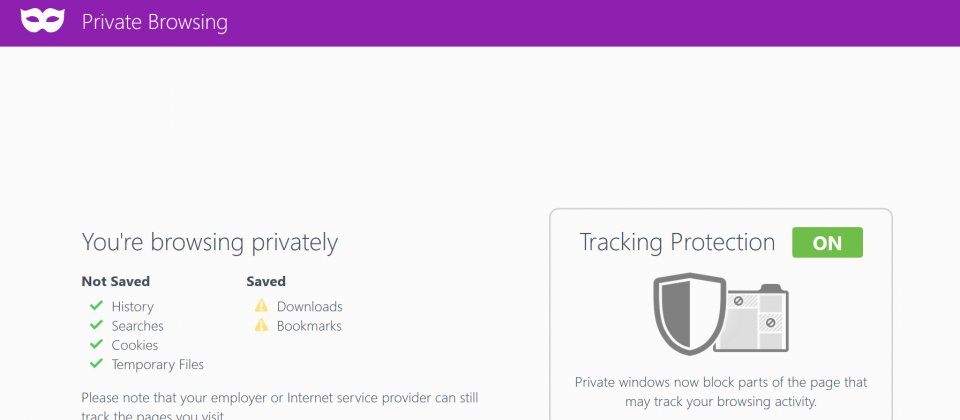Screen dimensions: 960x420
Task: Click the Temporary Files list item
Action: pos(157,365)
